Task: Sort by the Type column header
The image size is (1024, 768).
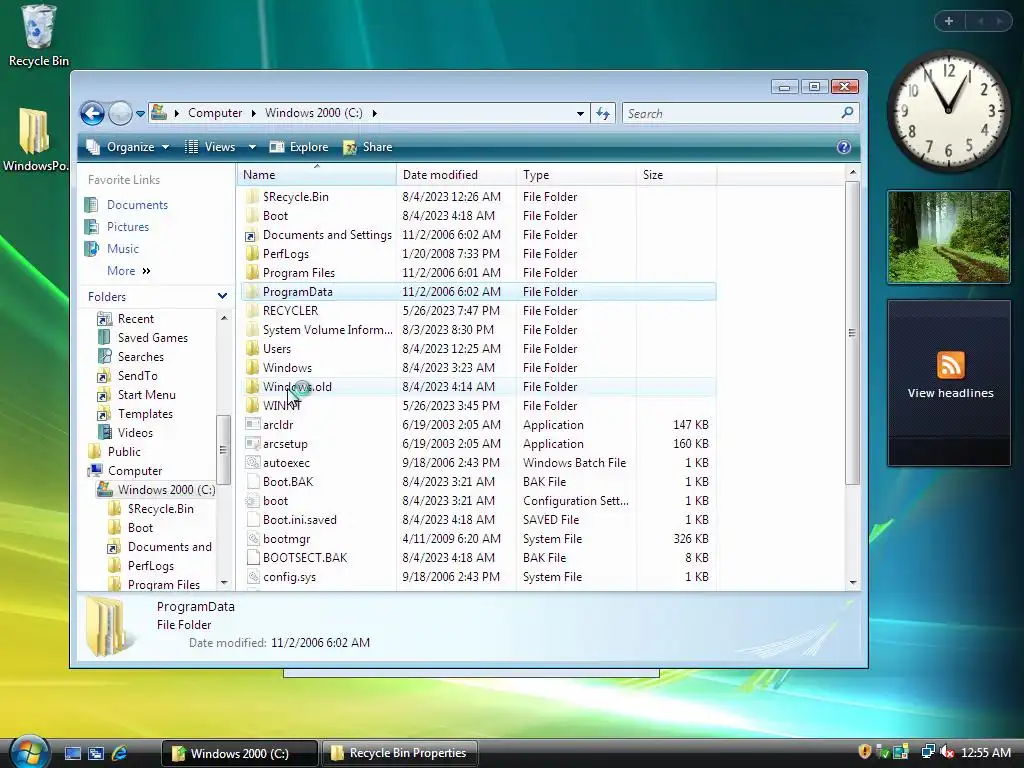Action: pos(576,175)
